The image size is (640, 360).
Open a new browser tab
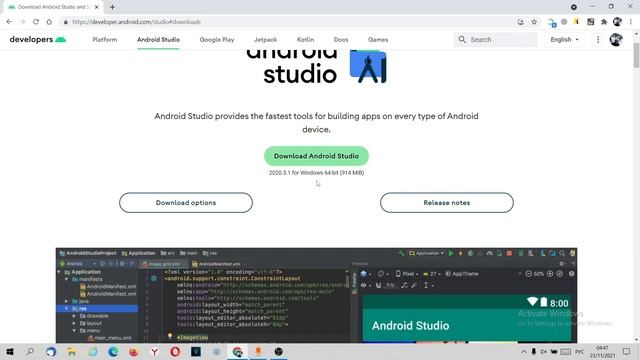coord(112,7)
